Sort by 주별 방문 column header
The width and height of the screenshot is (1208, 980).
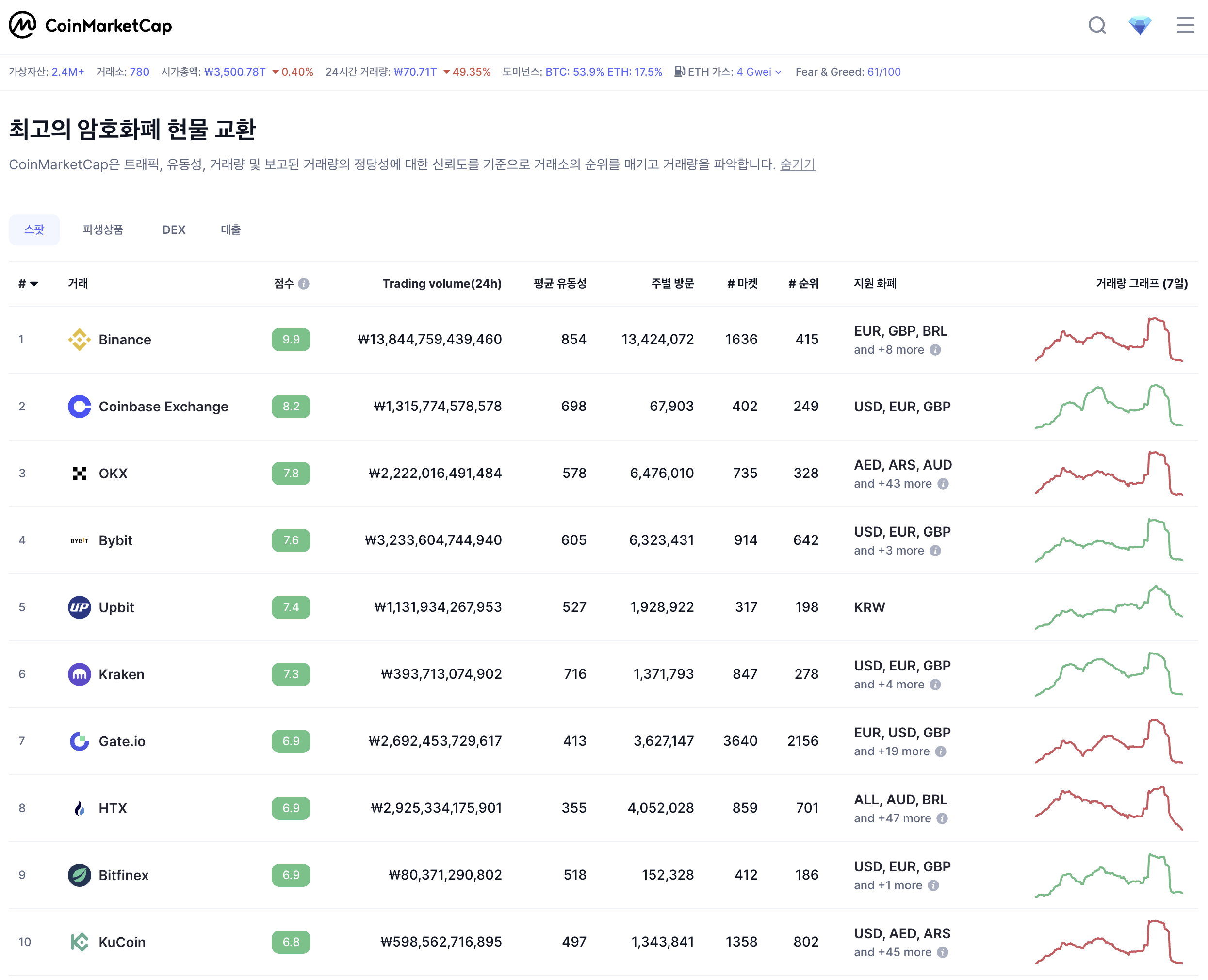pos(672,283)
